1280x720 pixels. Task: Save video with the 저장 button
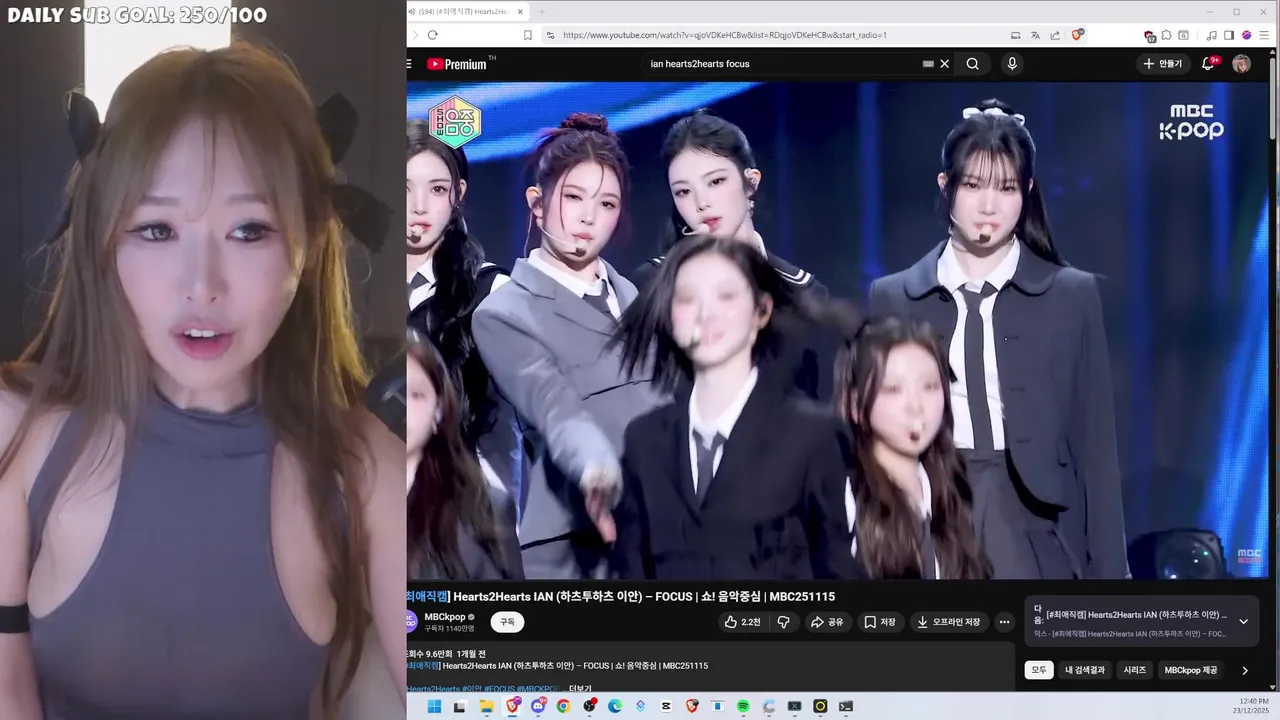coord(880,622)
